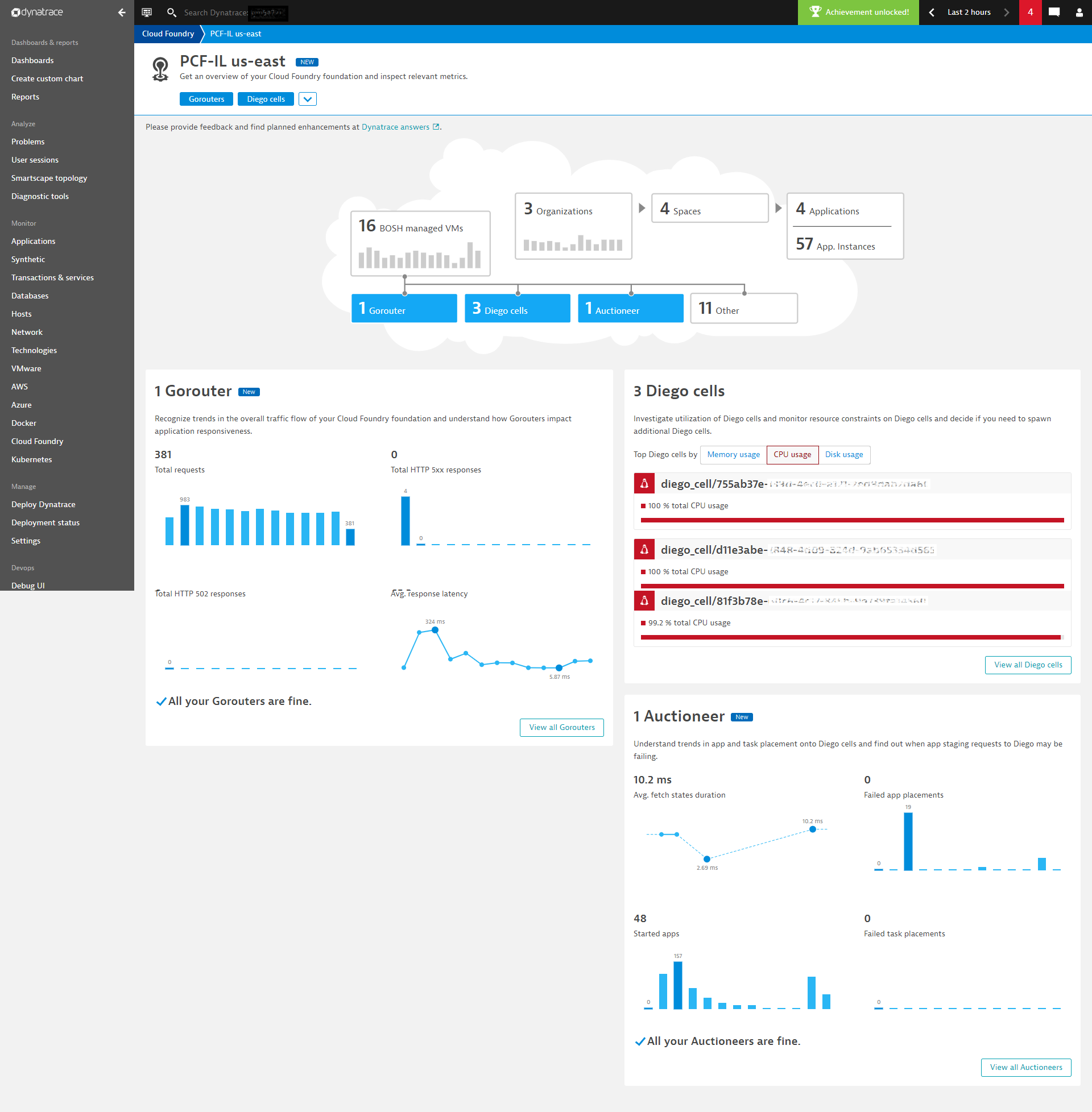The width and height of the screenshot is (1092, 1112).
Task: Click the 19 bar in Failed app placements chart
Action: point(908,841)
